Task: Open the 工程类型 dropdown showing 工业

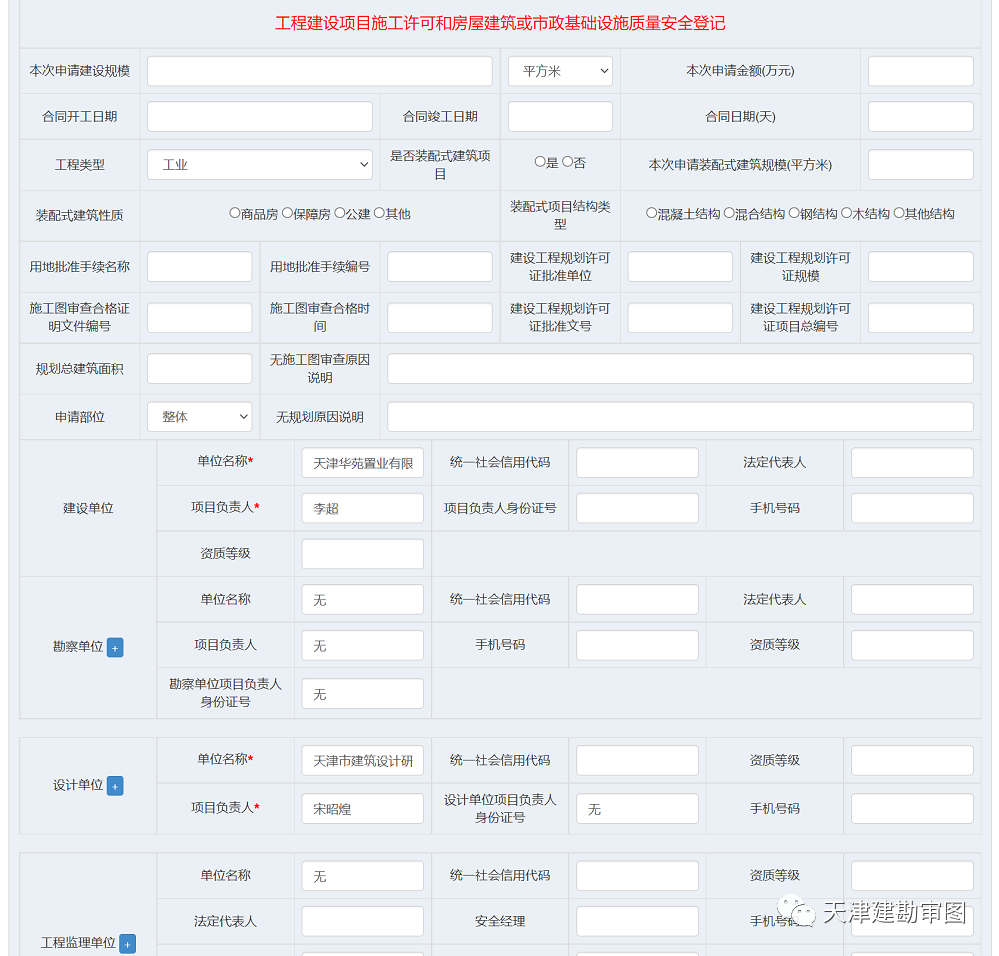Action: [260, 164]
